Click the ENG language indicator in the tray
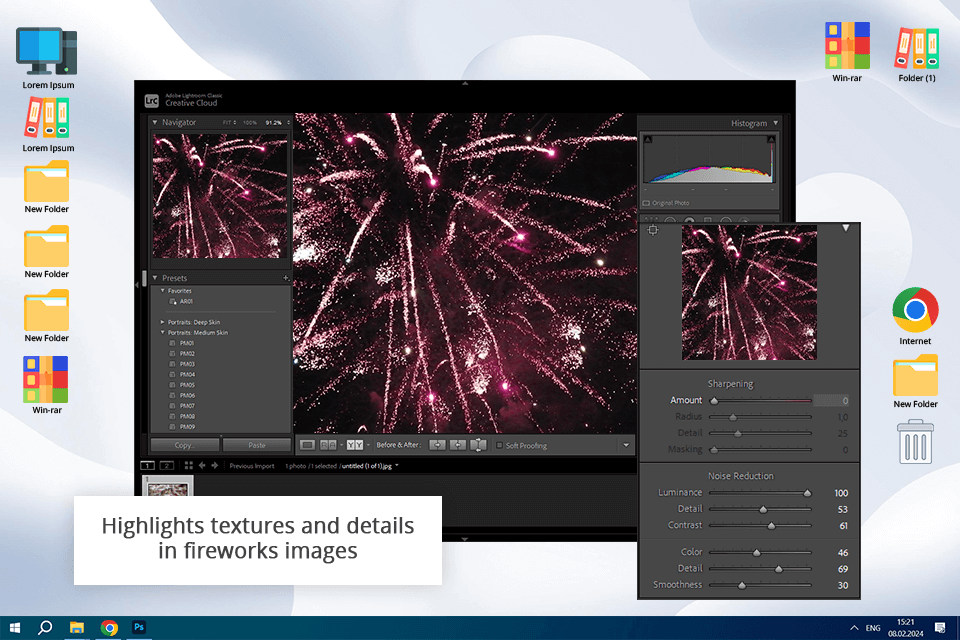This screenshot has height=640, width=960. pos(873,628)
